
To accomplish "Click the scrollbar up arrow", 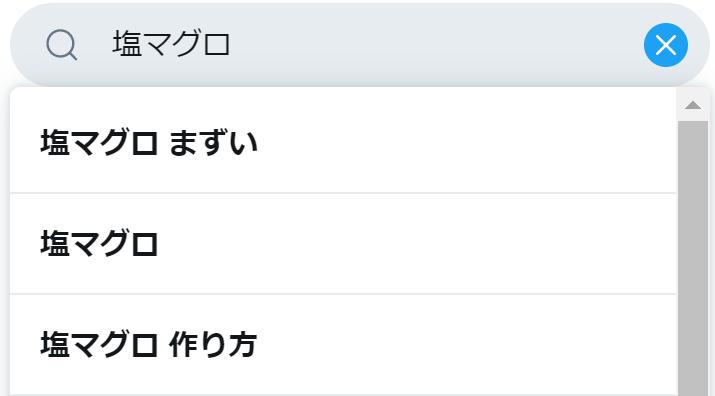I will [x=693, y=105].
